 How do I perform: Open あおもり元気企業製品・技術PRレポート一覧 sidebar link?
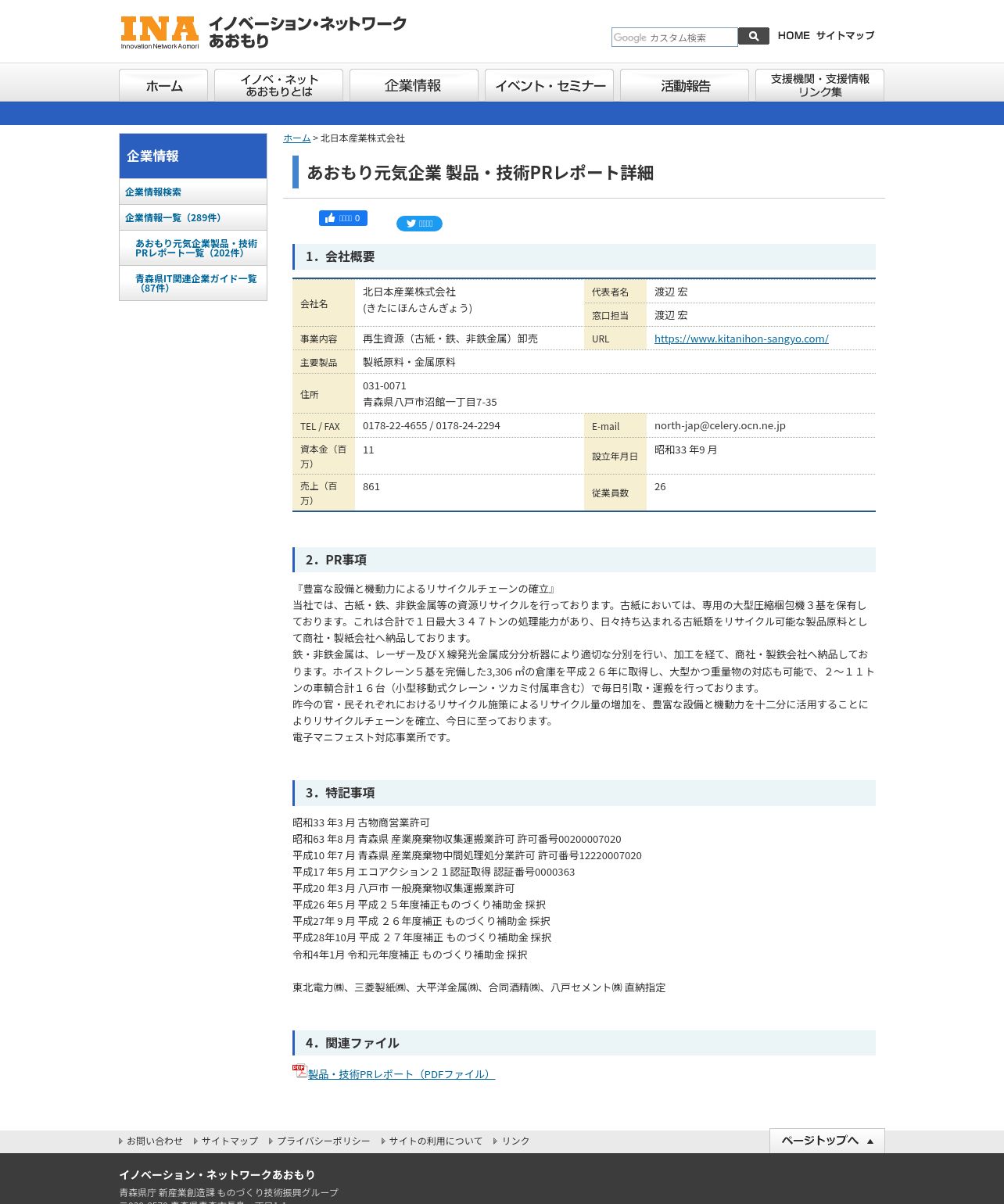[x=193, y=248]
